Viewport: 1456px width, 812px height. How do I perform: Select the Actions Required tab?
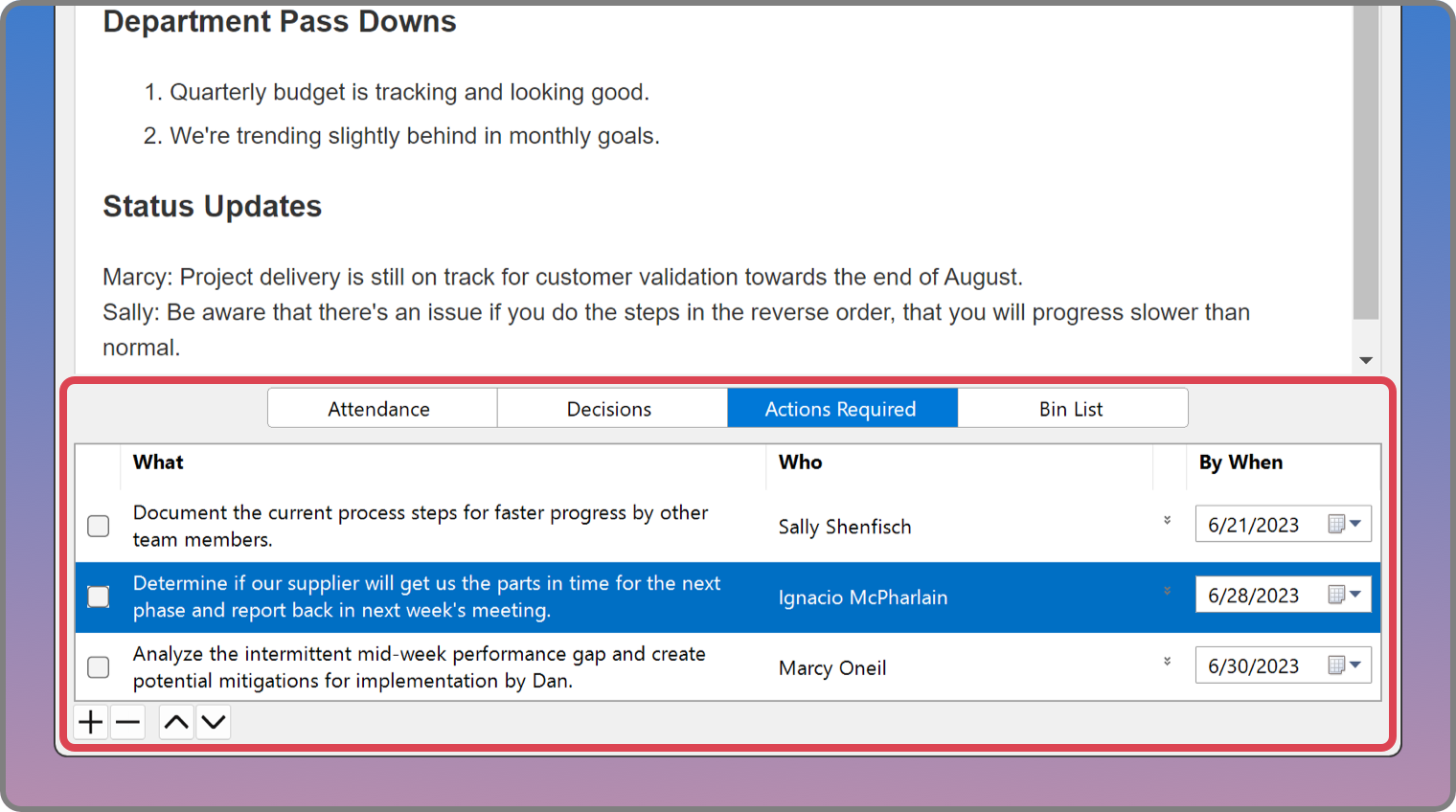point(842,409)
